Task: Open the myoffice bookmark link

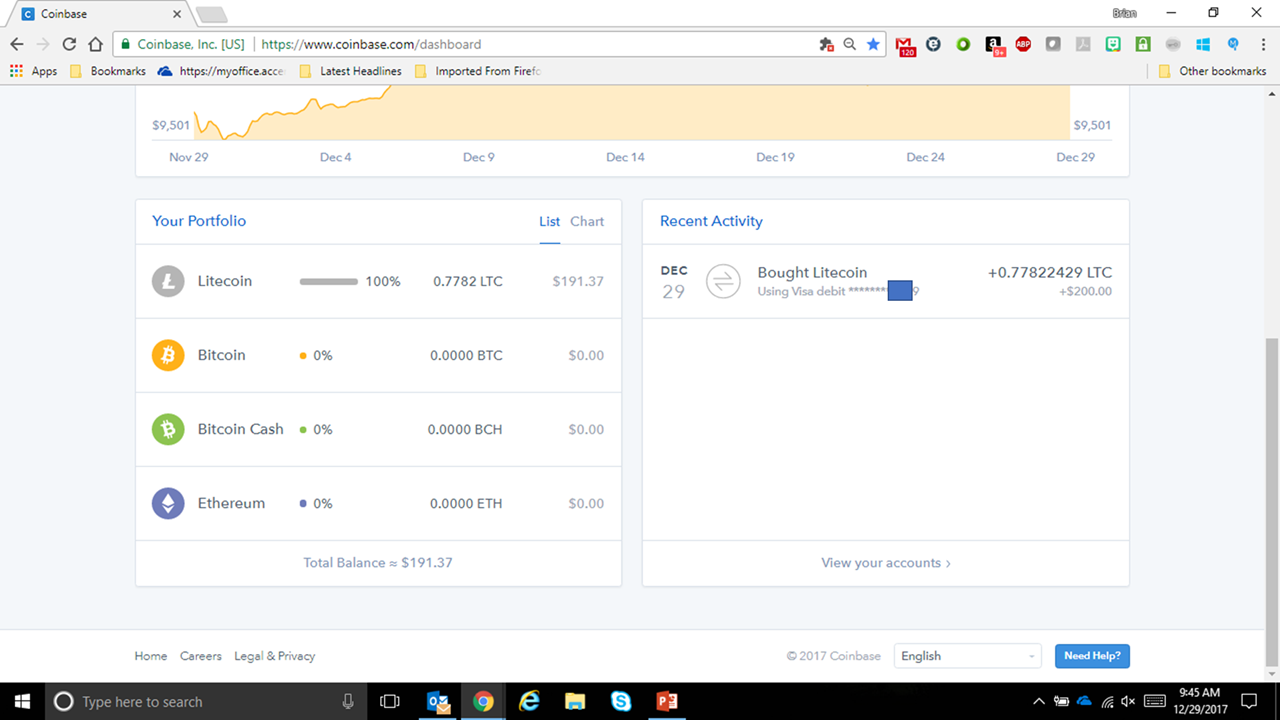Action: click(222, 71)
